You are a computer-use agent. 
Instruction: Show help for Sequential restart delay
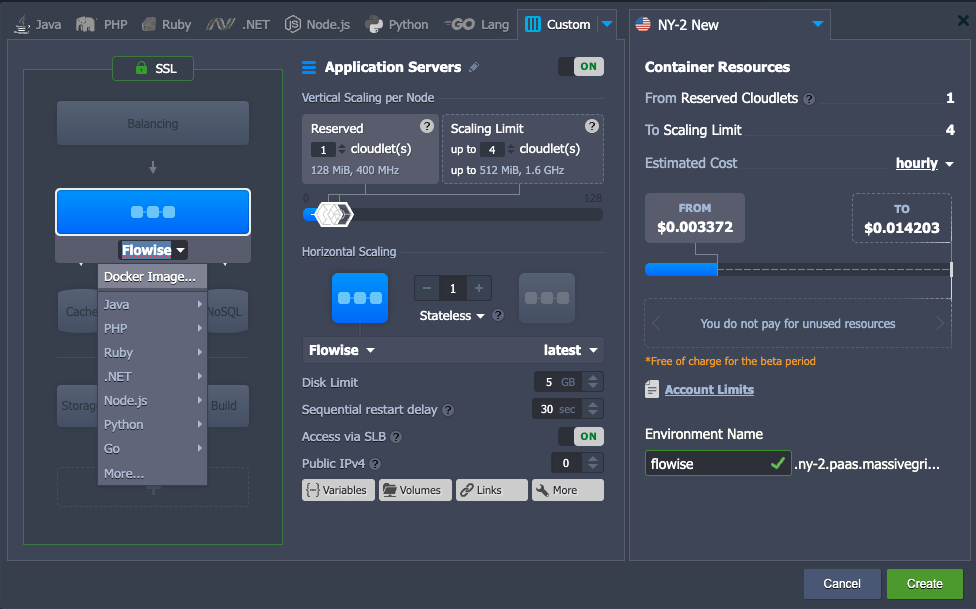(448, 410)
